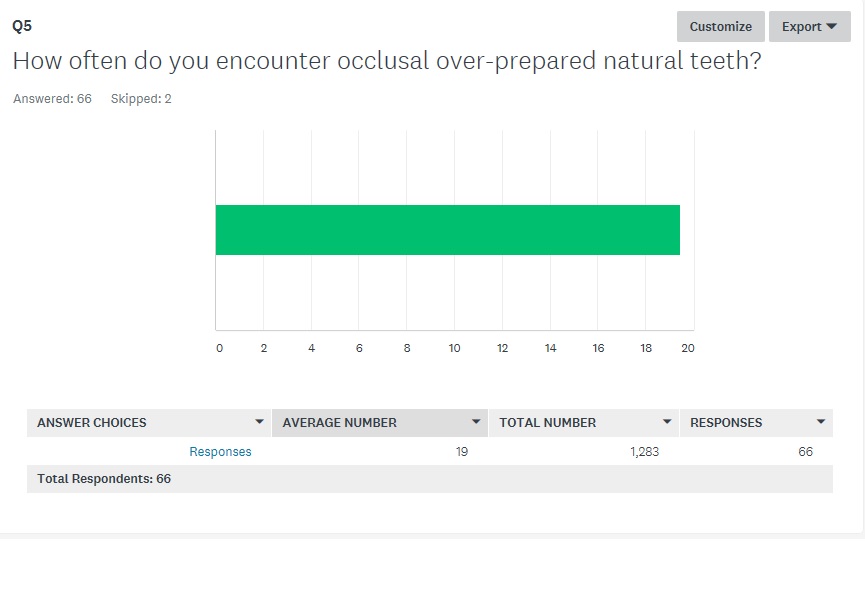Click the Total Number column dropdown arrow

(x=667, y=423)
